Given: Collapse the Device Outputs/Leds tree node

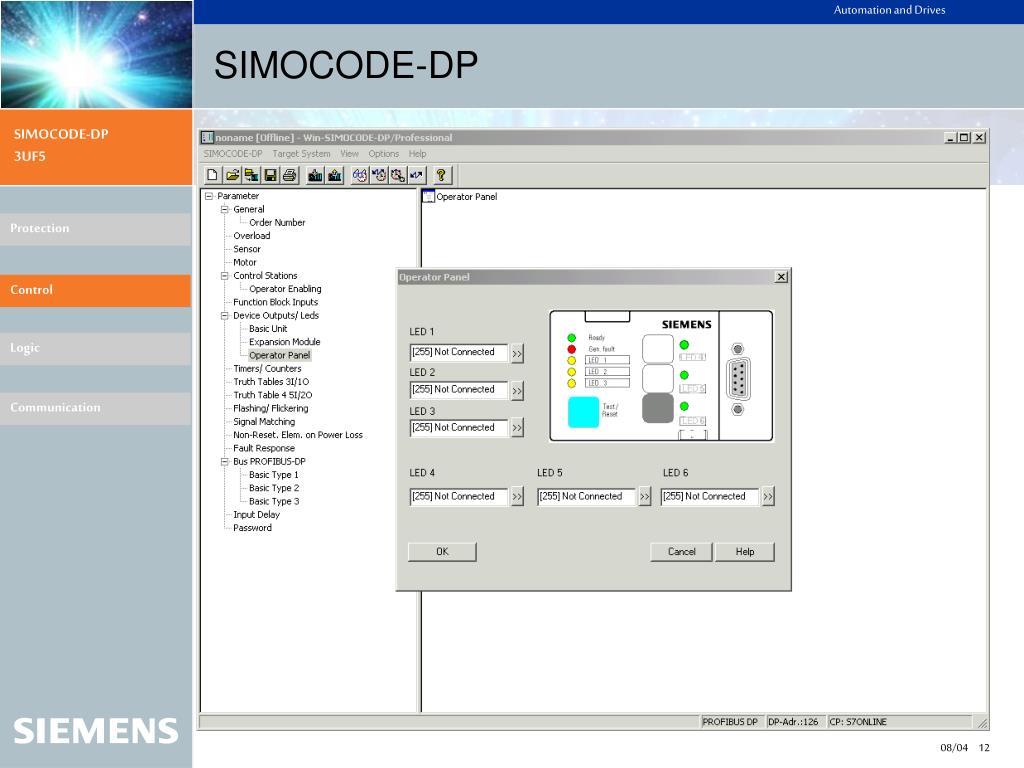Looking at the screenshot, I should [225, 315].
